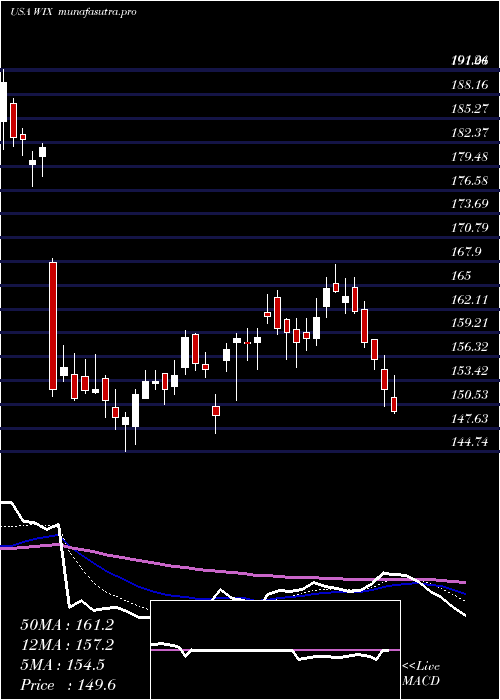Image resolution: width=500 pixels, height=700 pixels.
Task: Click the 167.9 price axis label
Action: (x=466, y=252)
